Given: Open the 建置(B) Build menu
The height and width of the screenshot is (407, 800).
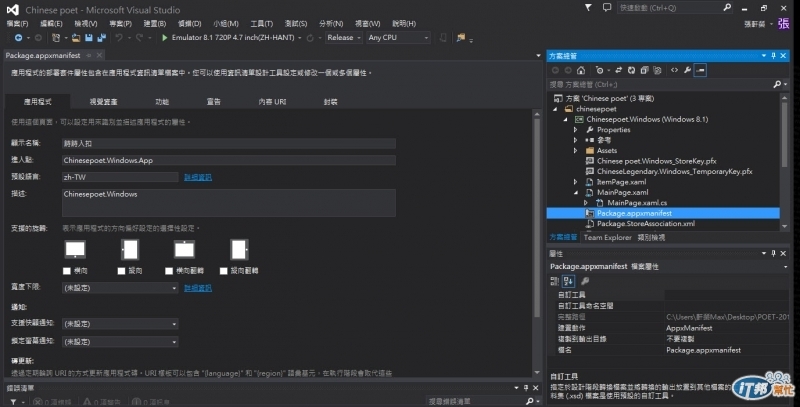Looking at the screenshot, I should [x=155, y=23].
